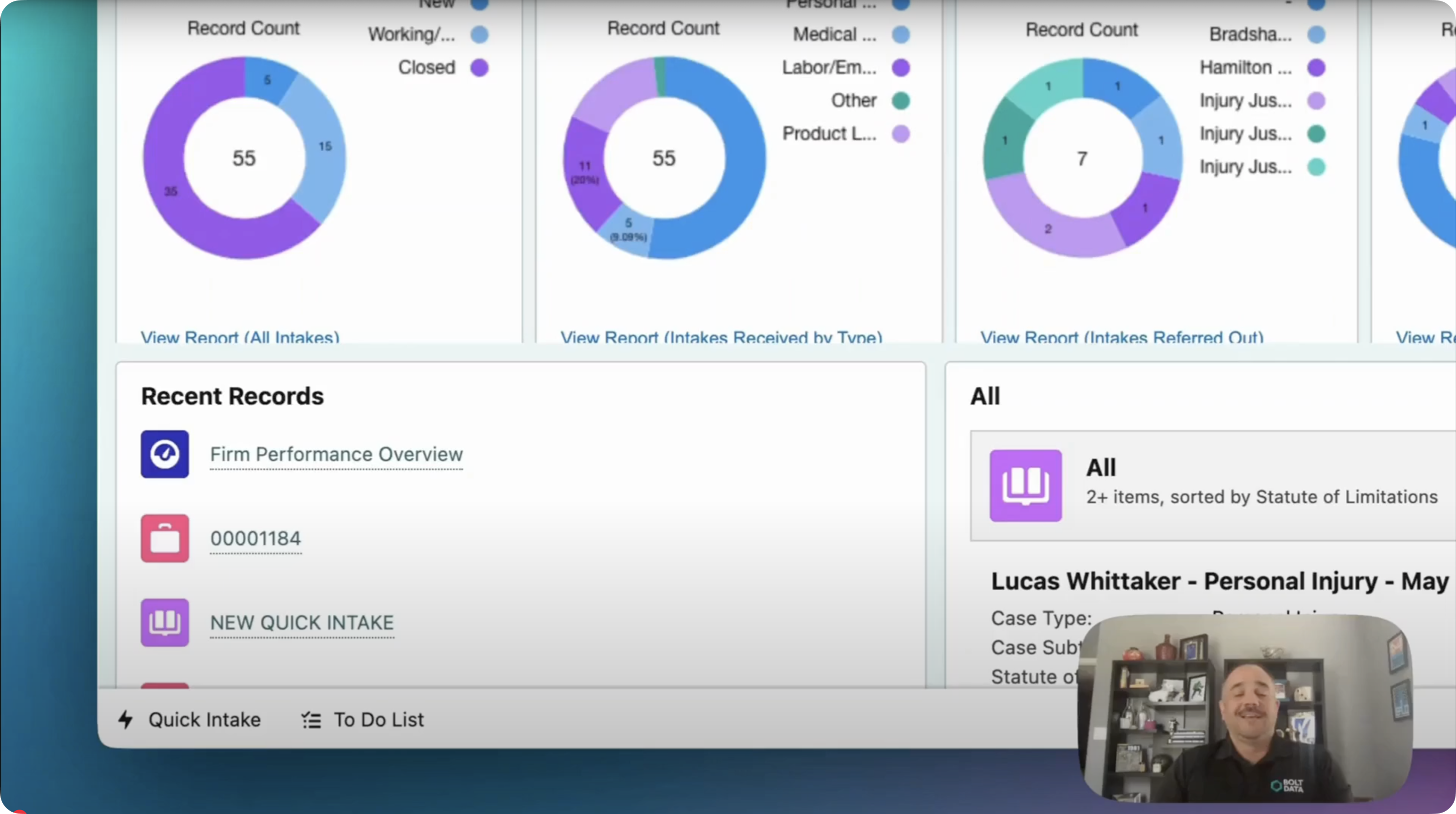The width and height of the screenshot is (1456, 814).
Task: Open View Report (Intakes Received by Type)
Action: coord(720,337)
